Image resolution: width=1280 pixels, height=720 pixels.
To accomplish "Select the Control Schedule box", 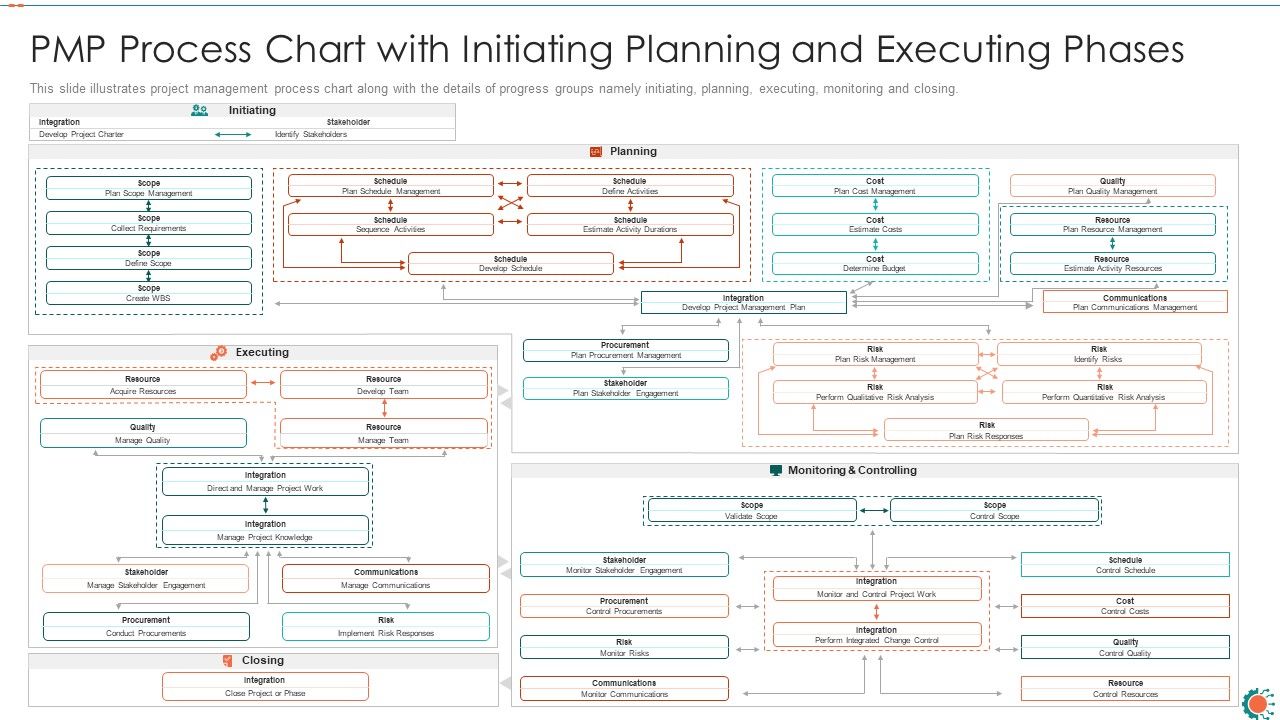I will (x=1125, y=565).
